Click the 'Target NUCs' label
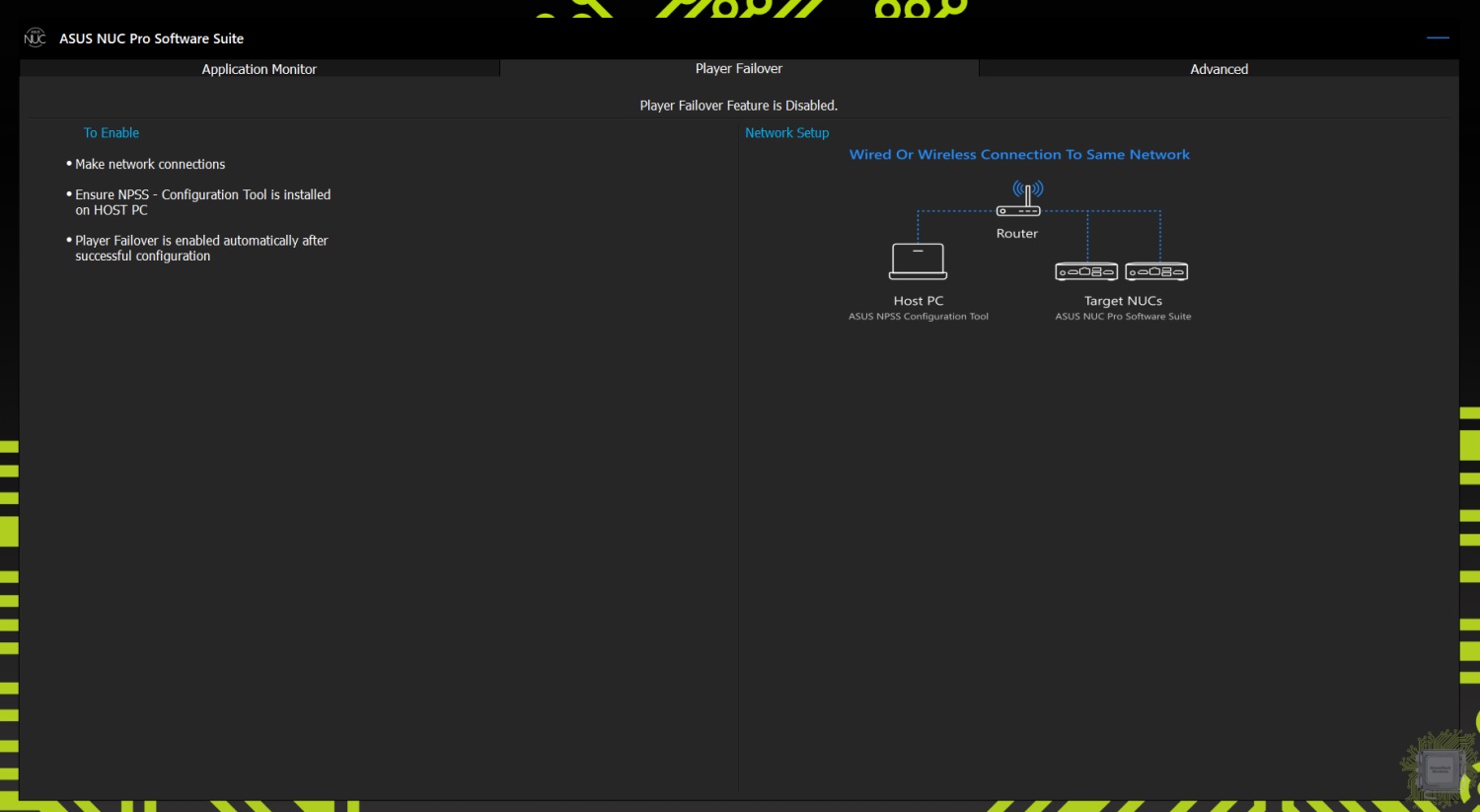 [x=1123, y=300]
